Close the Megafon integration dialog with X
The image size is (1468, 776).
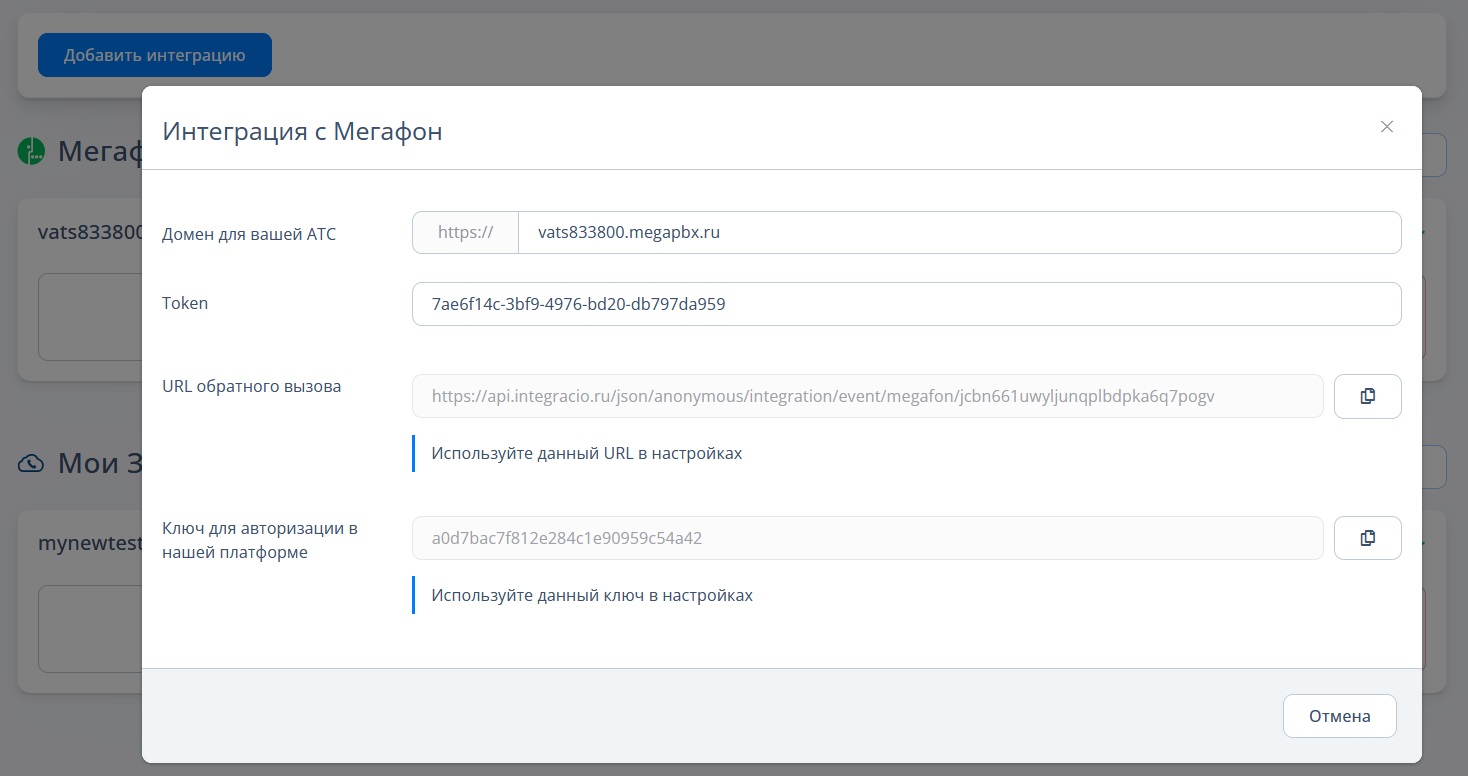coord(1387,126)
